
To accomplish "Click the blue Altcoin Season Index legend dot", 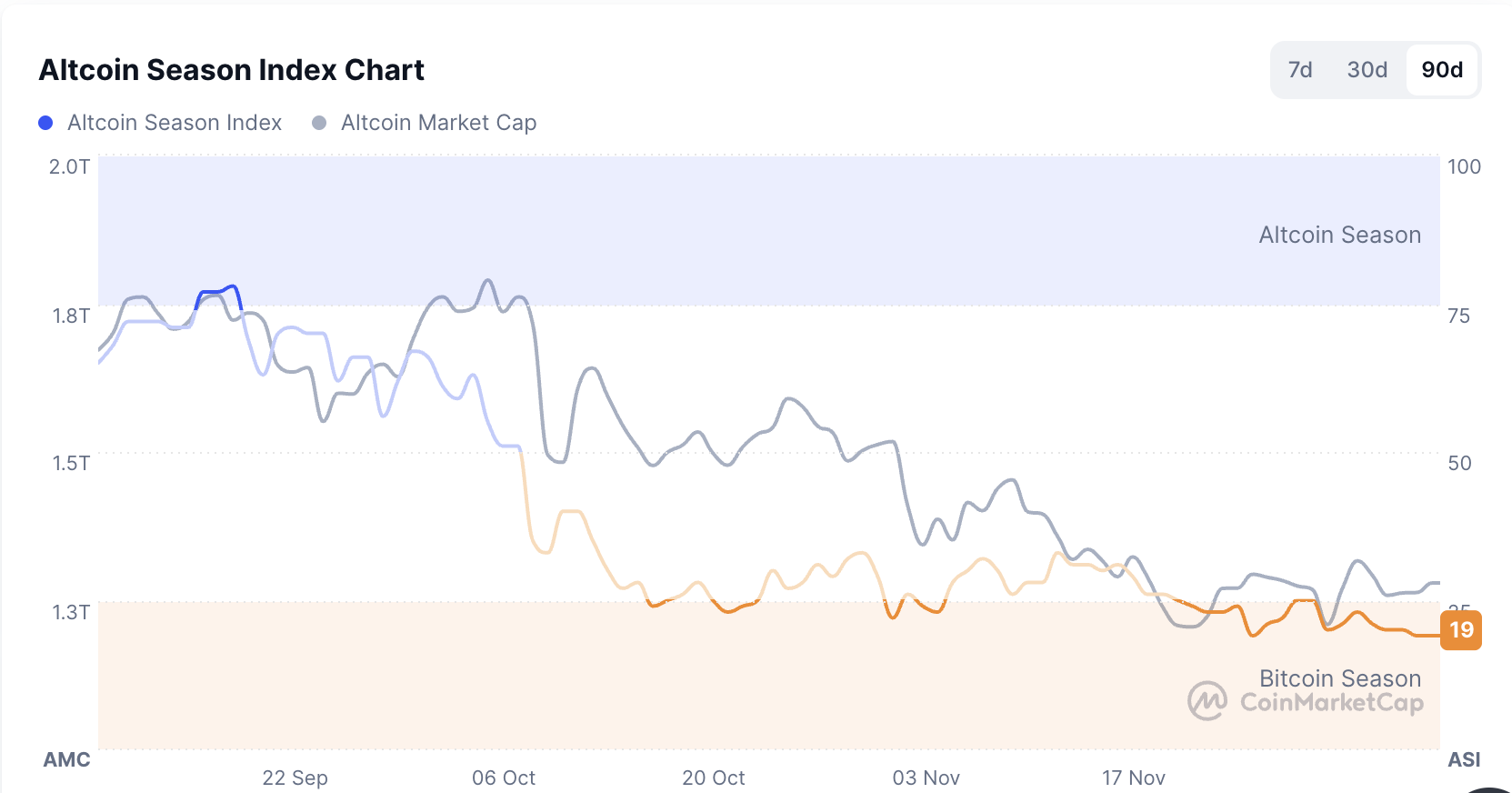I will [45, 122].
